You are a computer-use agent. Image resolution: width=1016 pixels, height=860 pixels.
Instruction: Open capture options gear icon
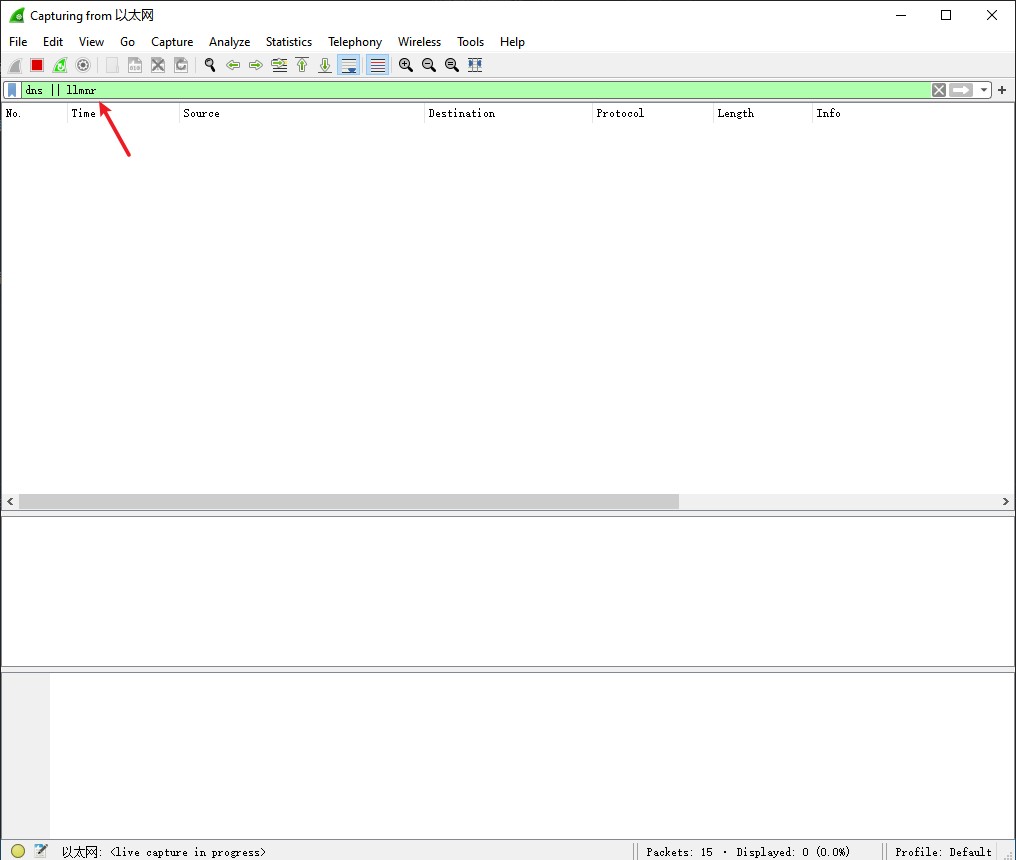83,65
